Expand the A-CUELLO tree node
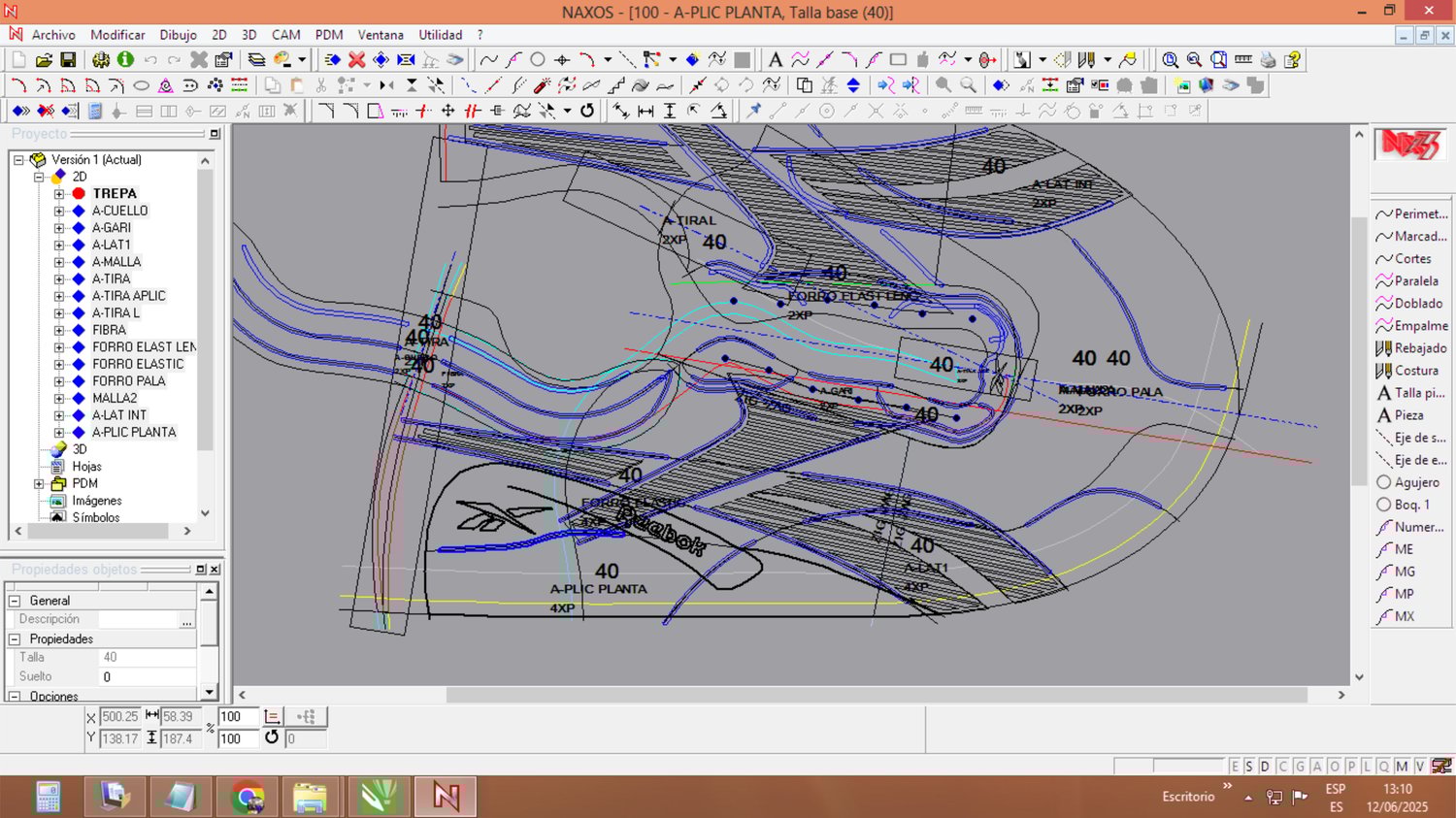This screenshot has width=1456, height=818. point(59,211)
